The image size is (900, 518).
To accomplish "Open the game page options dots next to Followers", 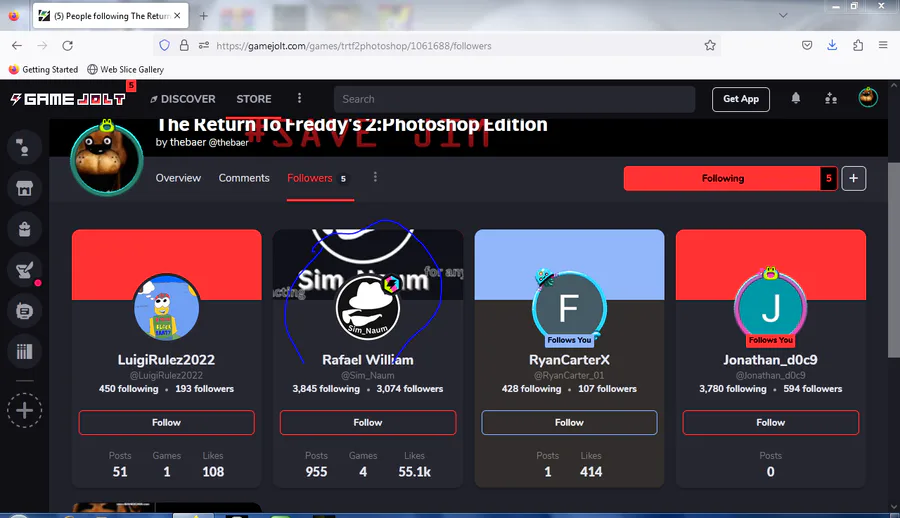I will tap(375, 177).
